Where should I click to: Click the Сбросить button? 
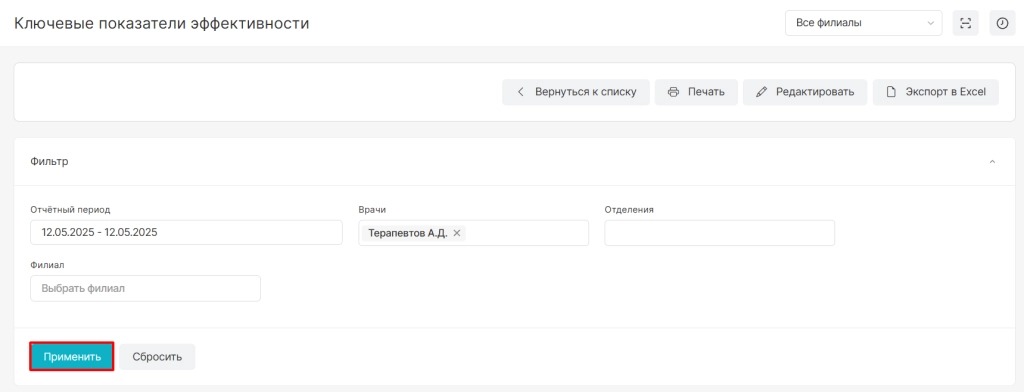157,357
